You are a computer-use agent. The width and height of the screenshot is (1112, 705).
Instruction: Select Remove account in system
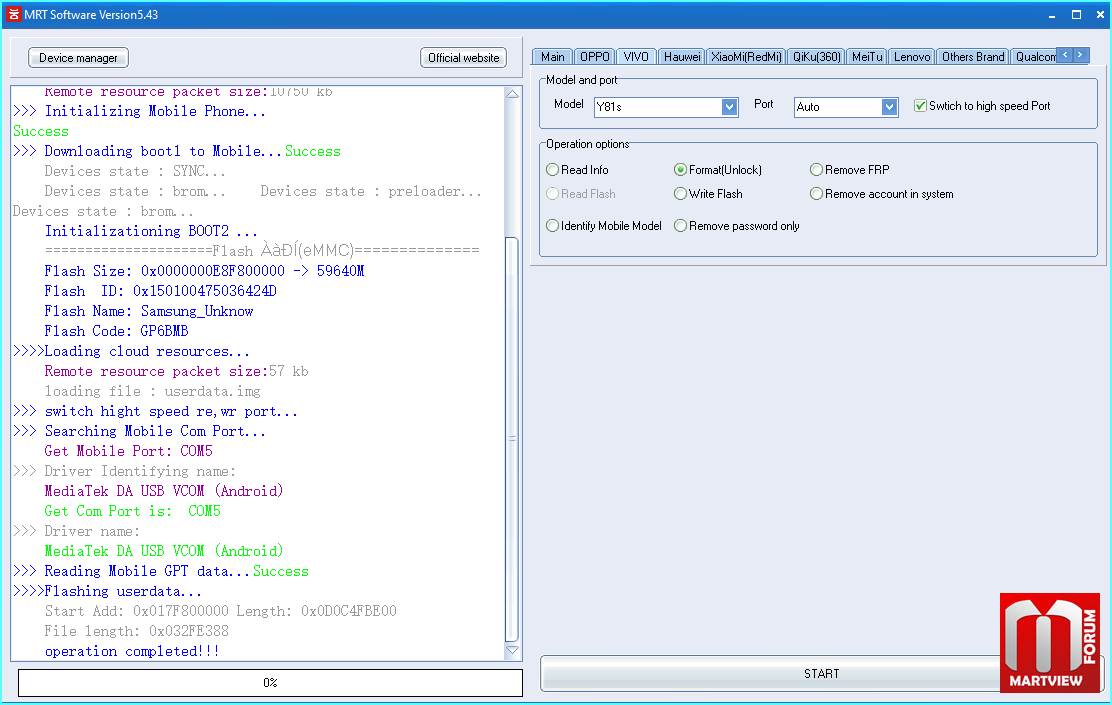click(882, 194)
